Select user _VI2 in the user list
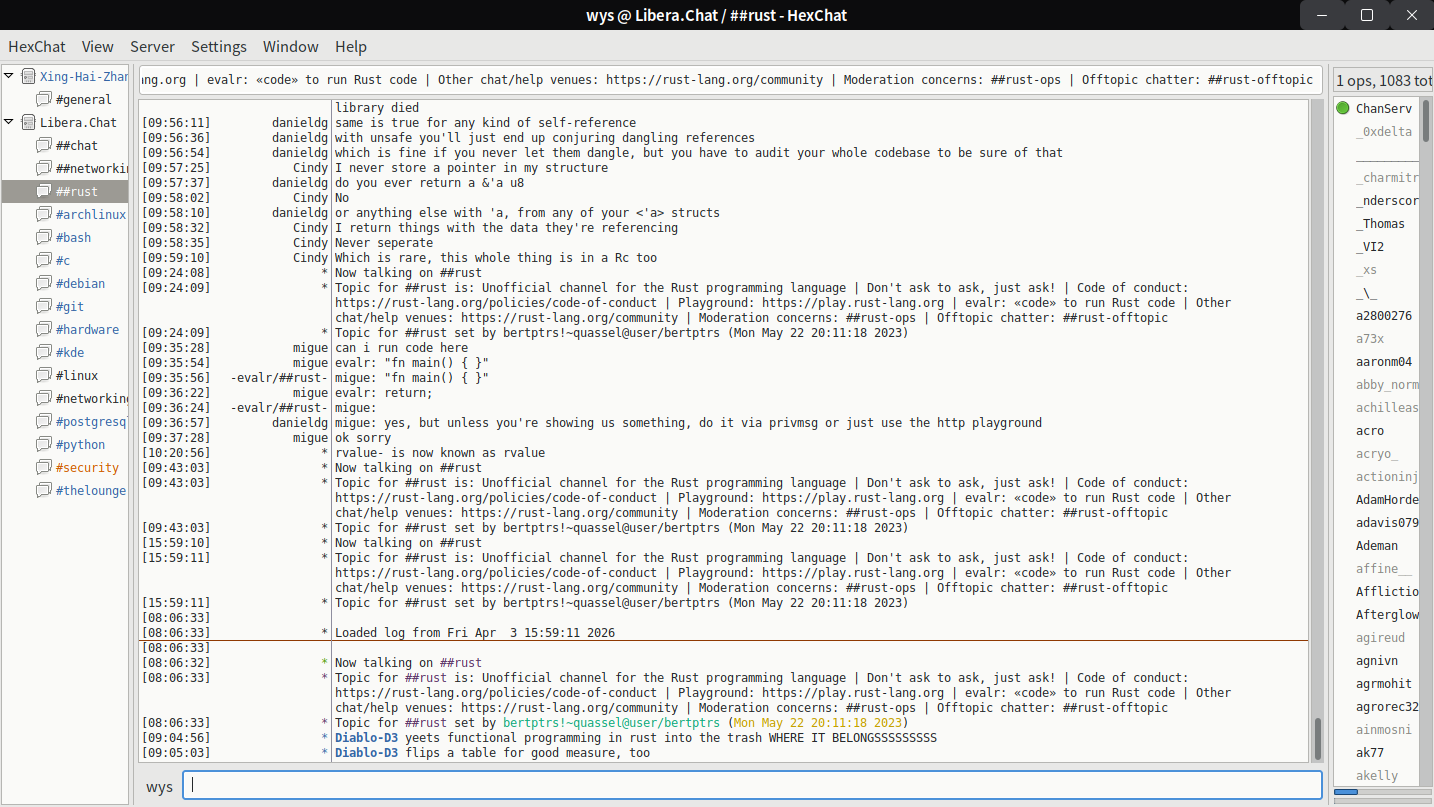 [x=1370, y=247]
